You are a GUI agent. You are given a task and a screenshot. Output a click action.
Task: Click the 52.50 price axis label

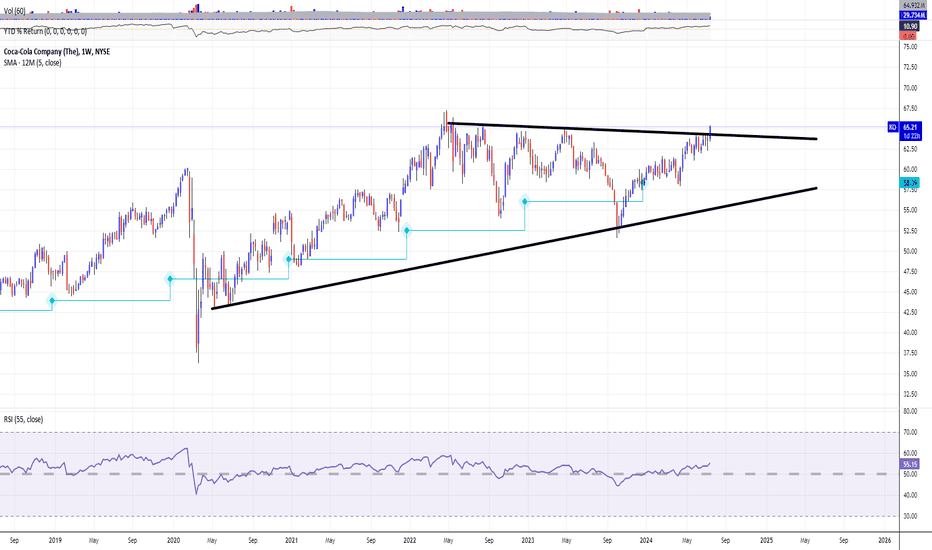[x=910, y=231]
